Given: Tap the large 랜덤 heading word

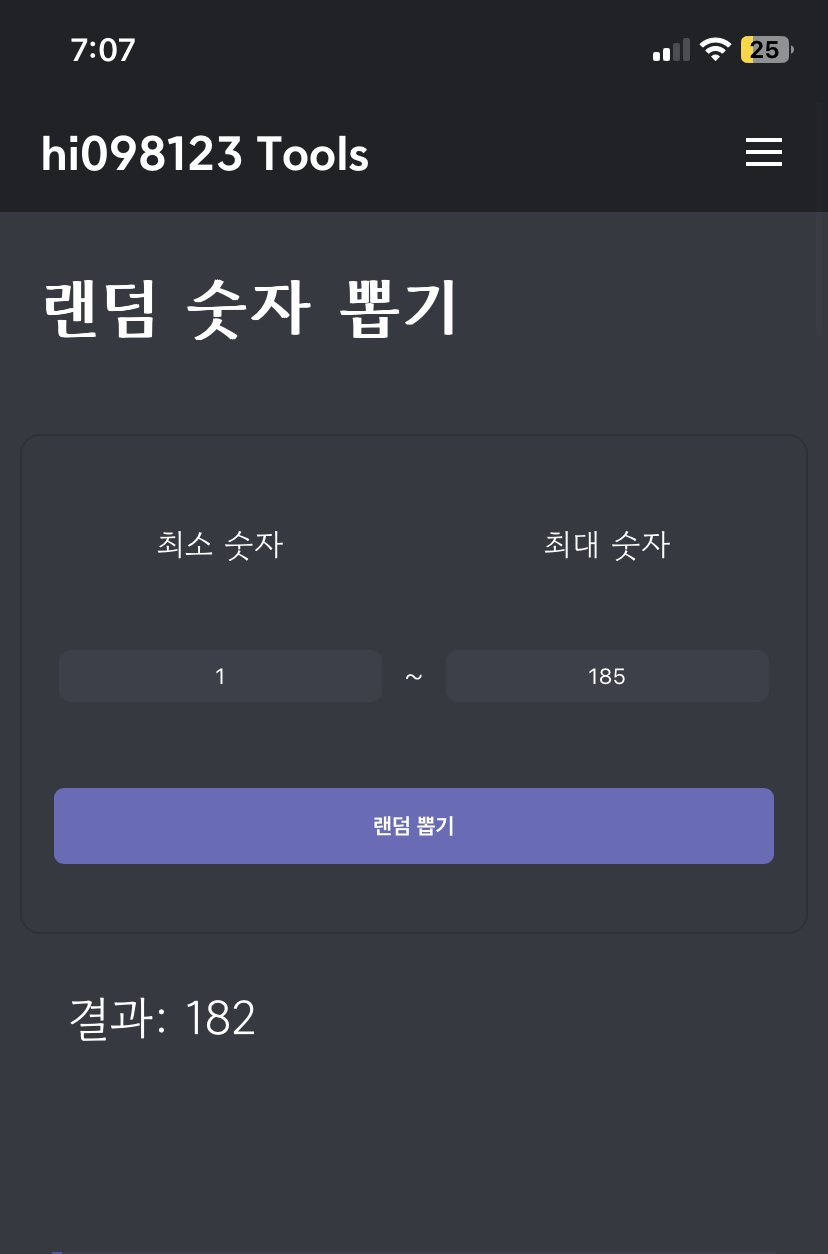Looking at the screenshot, I should click(x=100, y=310).
